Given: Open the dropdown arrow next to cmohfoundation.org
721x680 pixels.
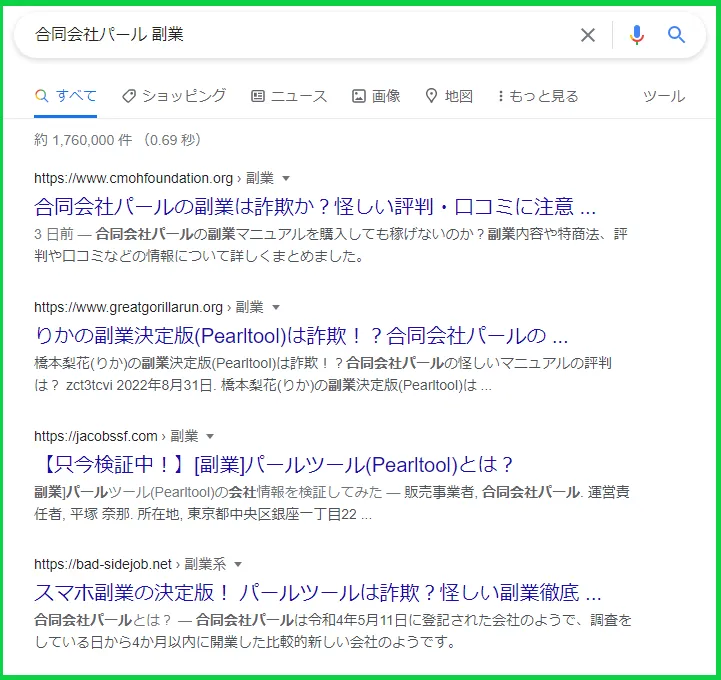Looking at the screenshot, I should tap(286, 178).
